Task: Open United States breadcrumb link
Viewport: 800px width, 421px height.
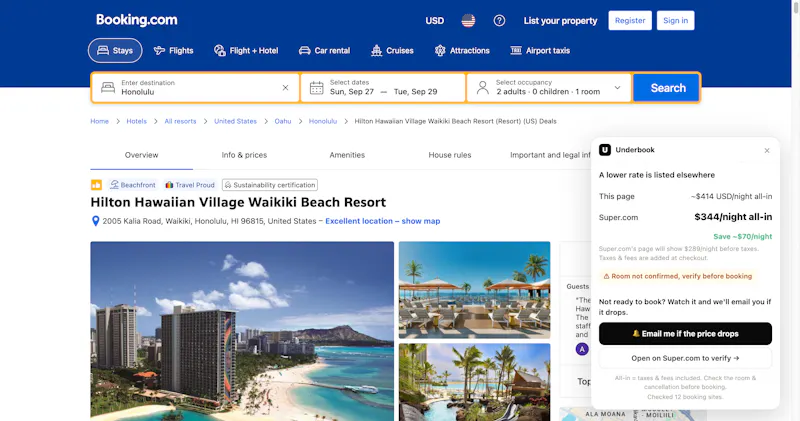Action: (x=235, y=121)
